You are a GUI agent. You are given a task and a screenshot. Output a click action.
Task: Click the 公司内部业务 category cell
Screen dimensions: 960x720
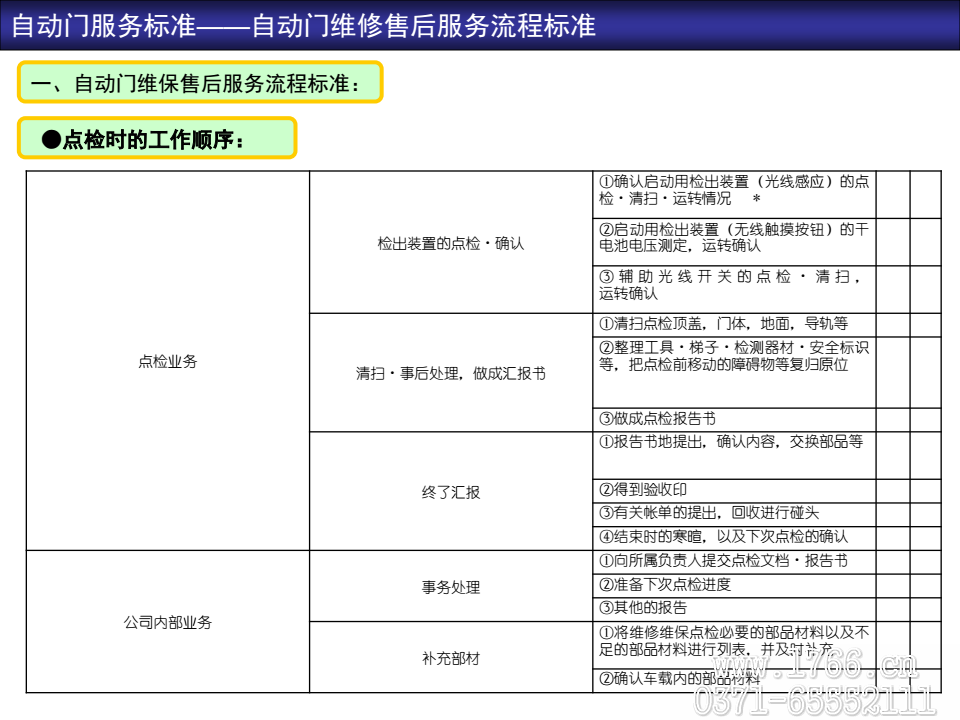click(167, 621)
